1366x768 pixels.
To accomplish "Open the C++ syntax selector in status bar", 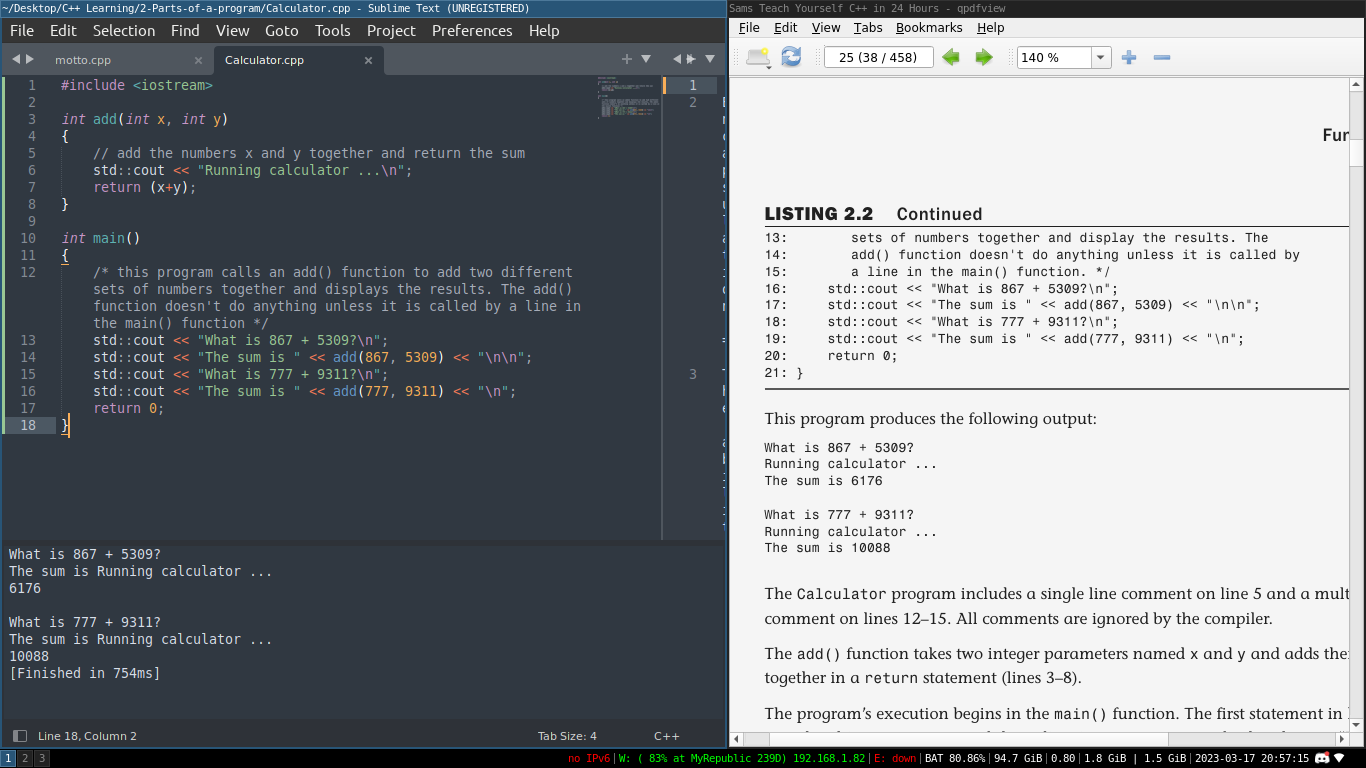I will pos(666,736).
